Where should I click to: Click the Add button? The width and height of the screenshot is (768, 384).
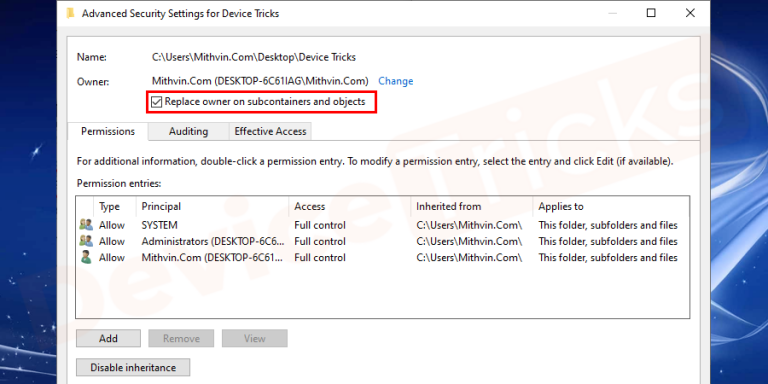click(108, 338)
